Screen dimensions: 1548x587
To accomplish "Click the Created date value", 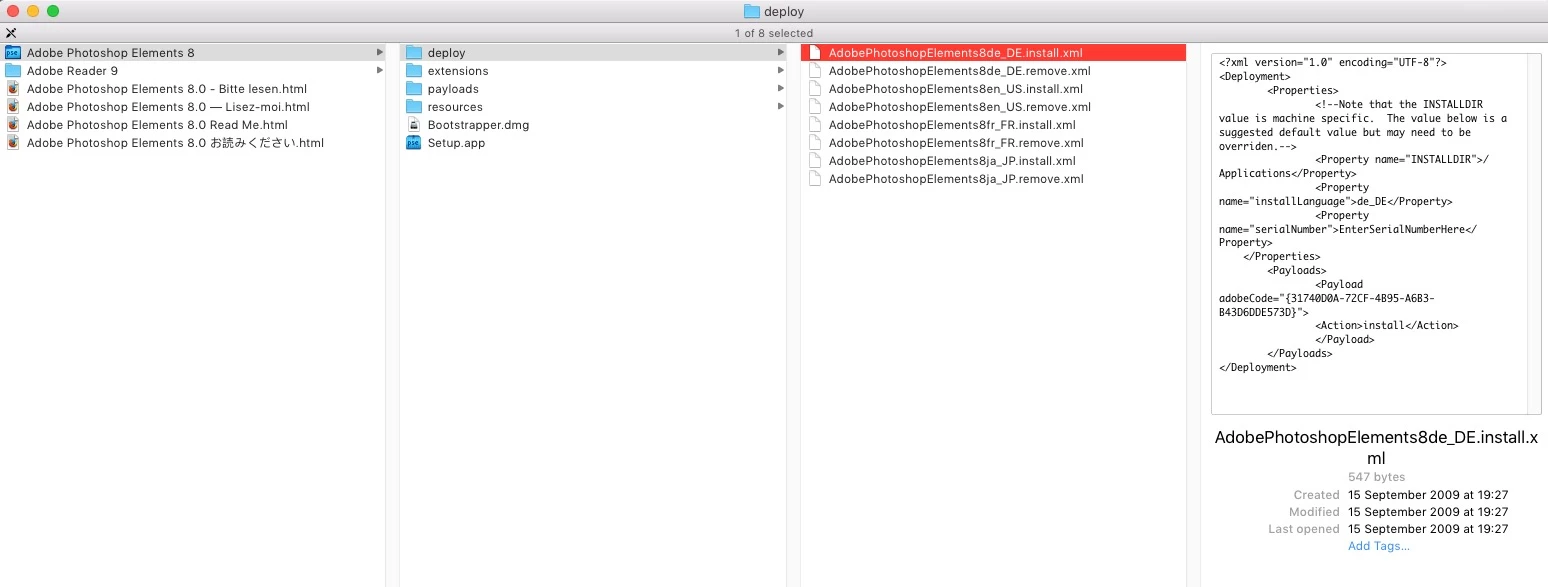I will [x=1428, y=495].
